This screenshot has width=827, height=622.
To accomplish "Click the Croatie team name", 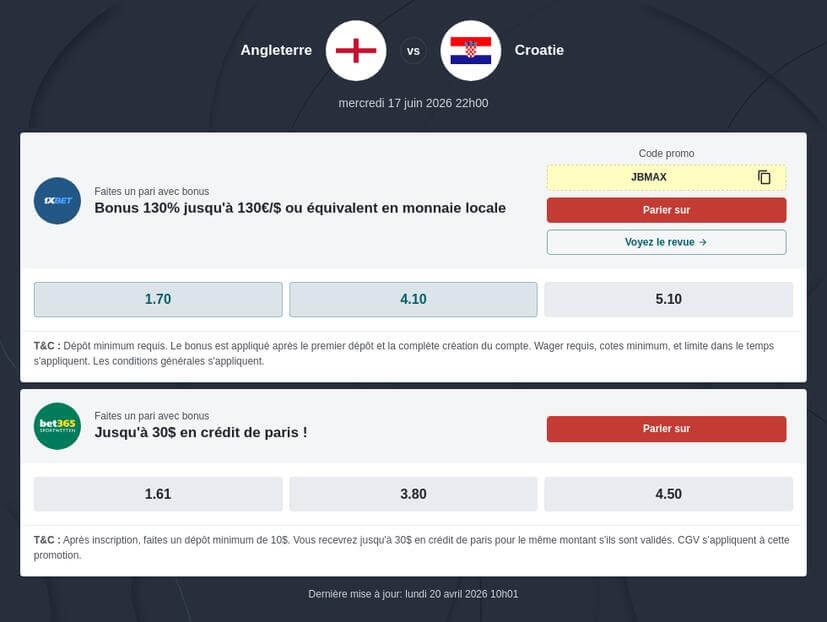I will coord(539,50).
